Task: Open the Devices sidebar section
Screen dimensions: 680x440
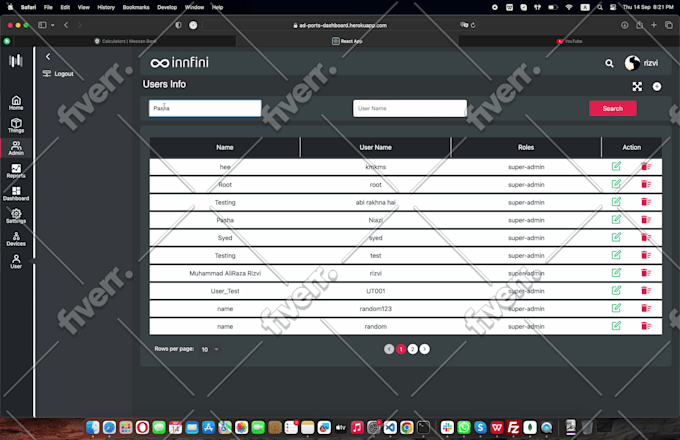Action: [x=16, y=239]
